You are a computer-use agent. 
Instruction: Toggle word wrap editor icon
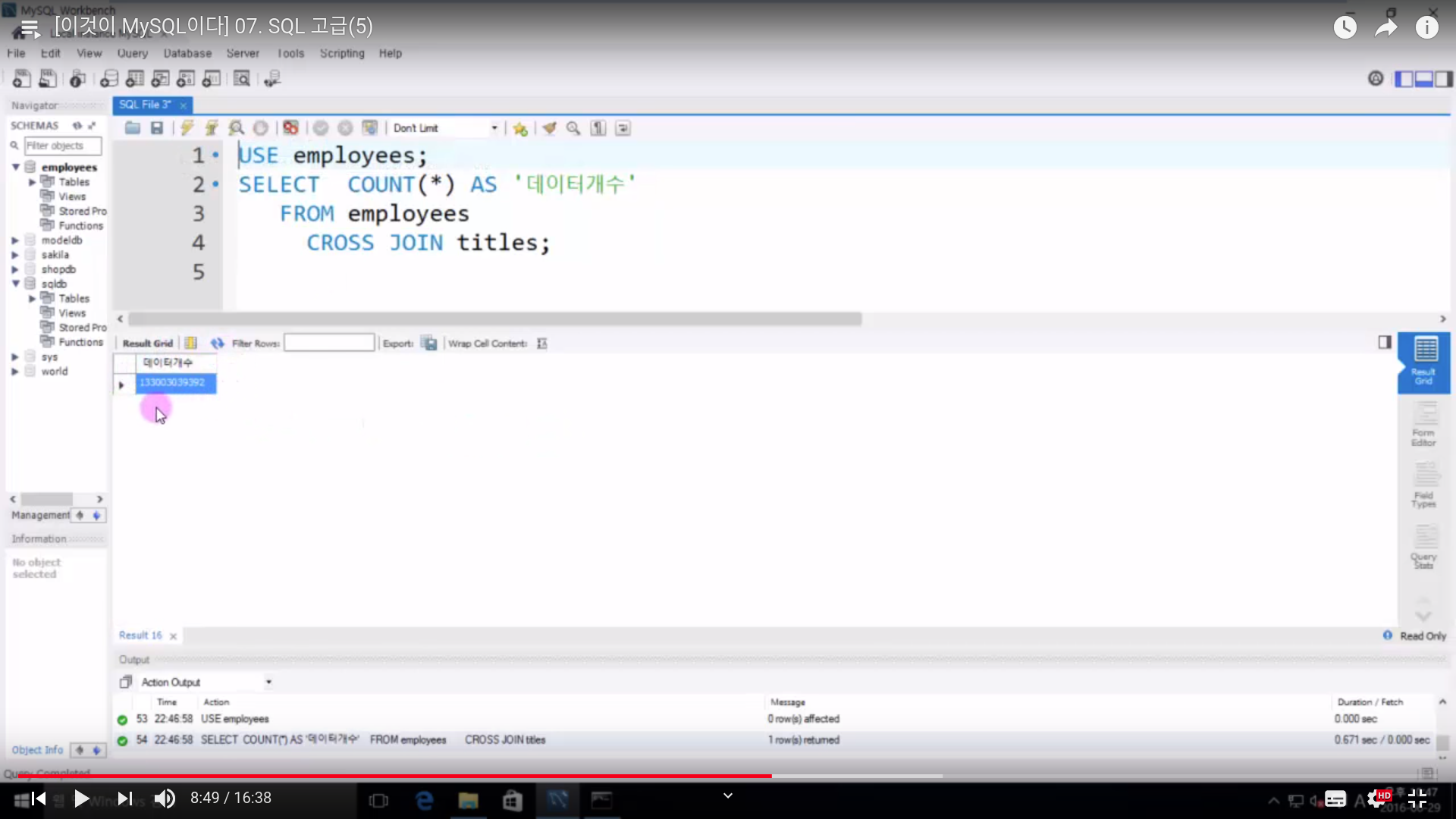tap(623, 128)
